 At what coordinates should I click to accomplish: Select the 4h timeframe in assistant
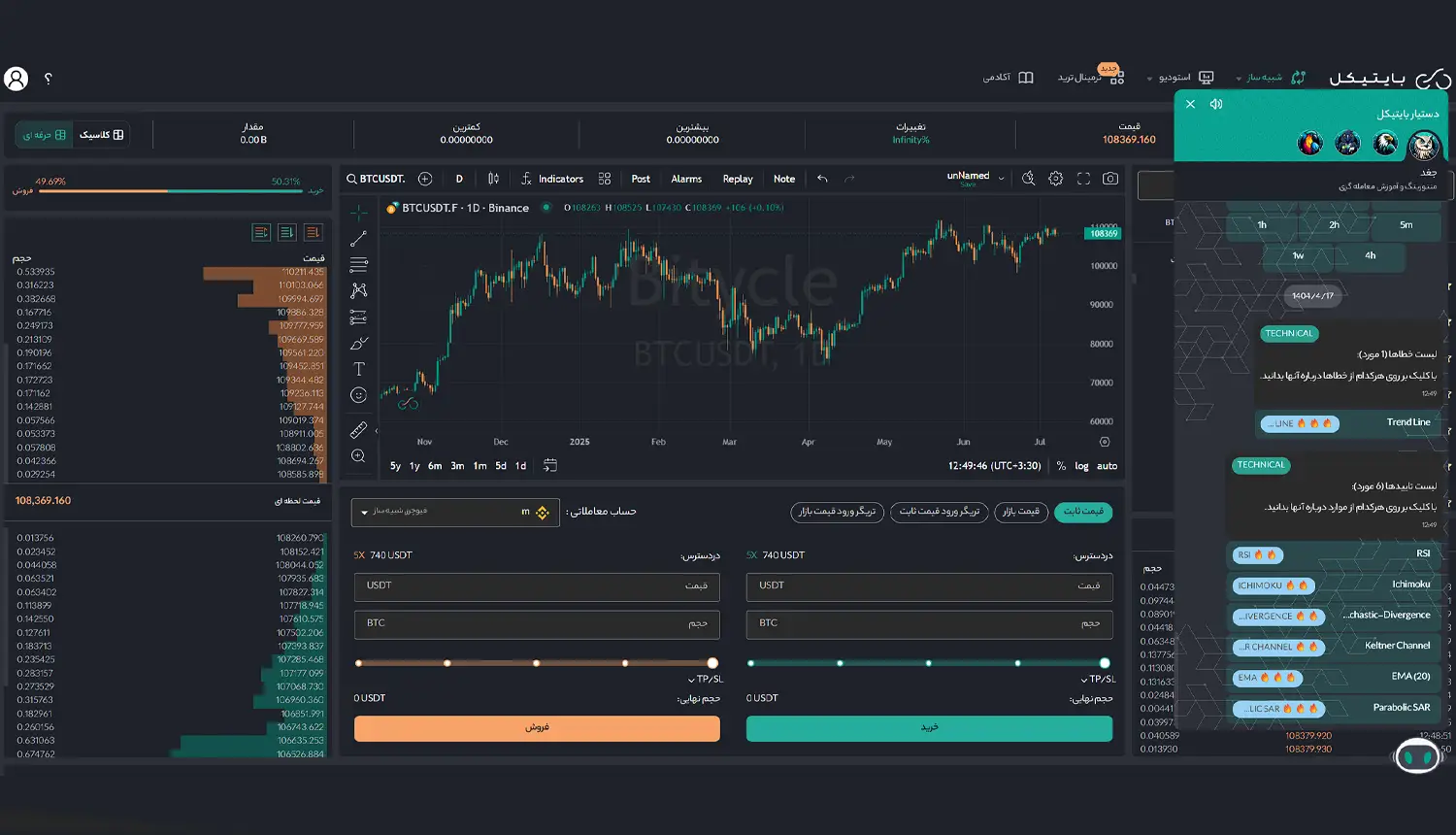tap(1370, 255)
